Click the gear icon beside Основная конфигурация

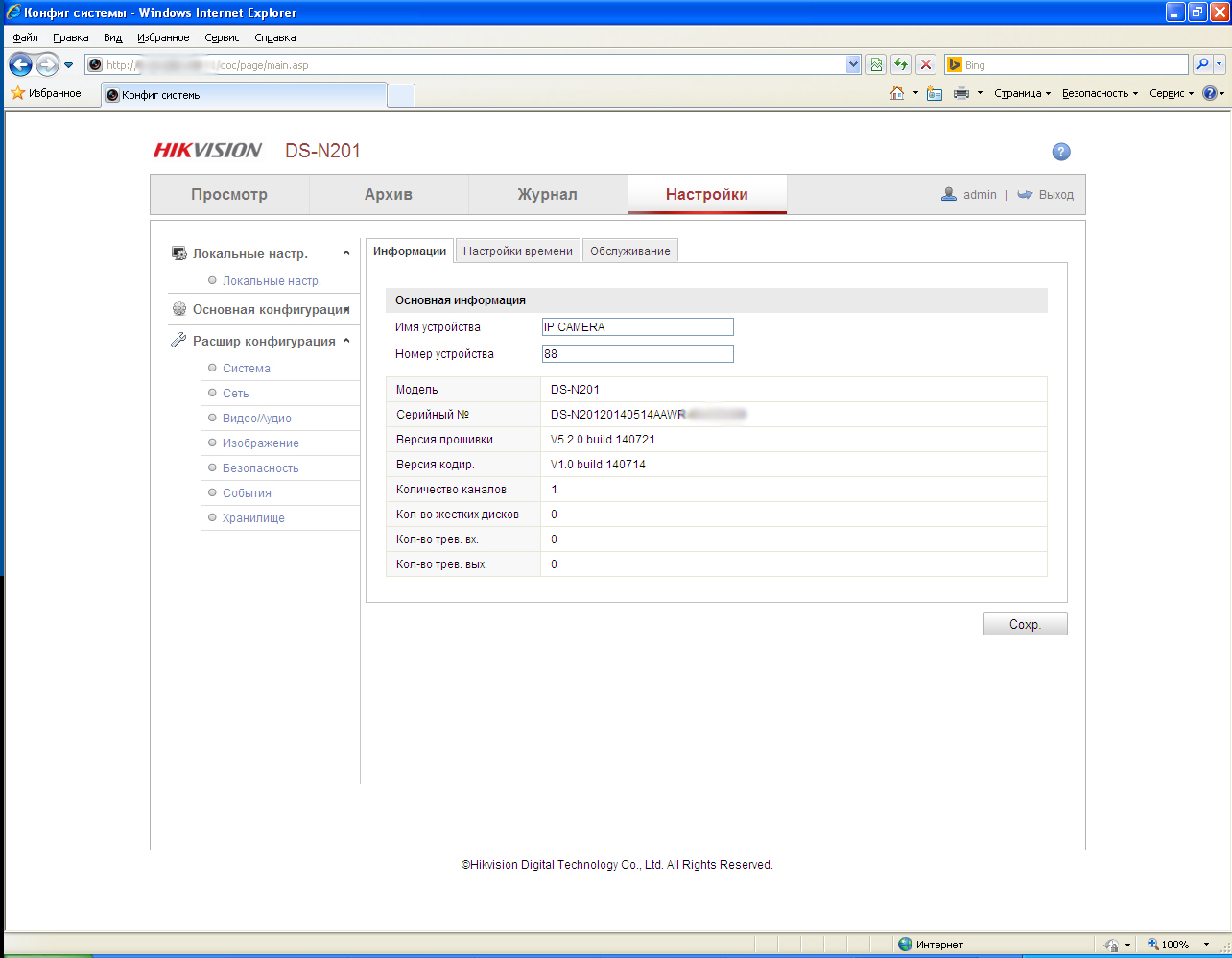point(179,309)
